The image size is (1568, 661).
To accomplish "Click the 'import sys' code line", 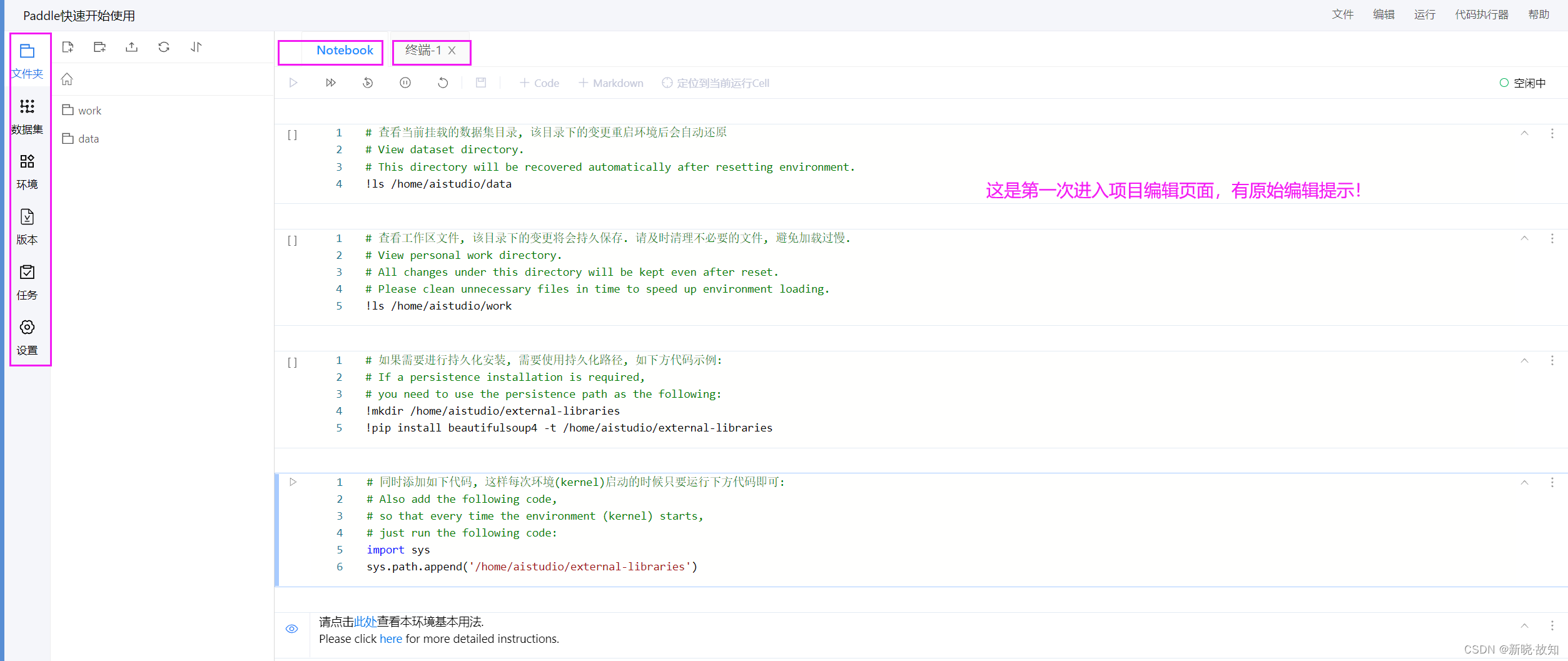I will (398, 550).
